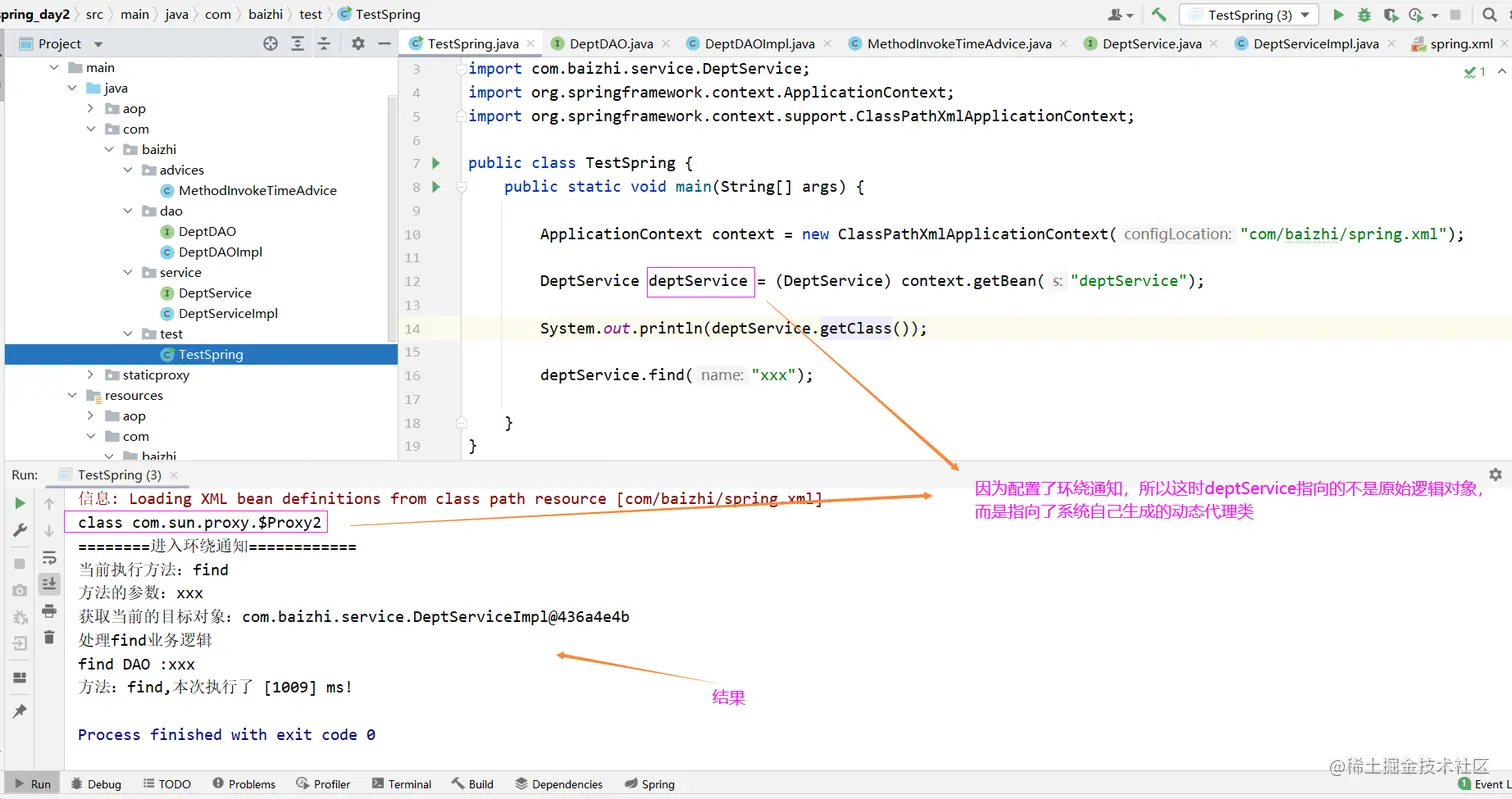Viewport: 1512px width, 799px height.
Task: Click the 'baizhi' breadcrumb in navigation bar
Action: (265, 15)
